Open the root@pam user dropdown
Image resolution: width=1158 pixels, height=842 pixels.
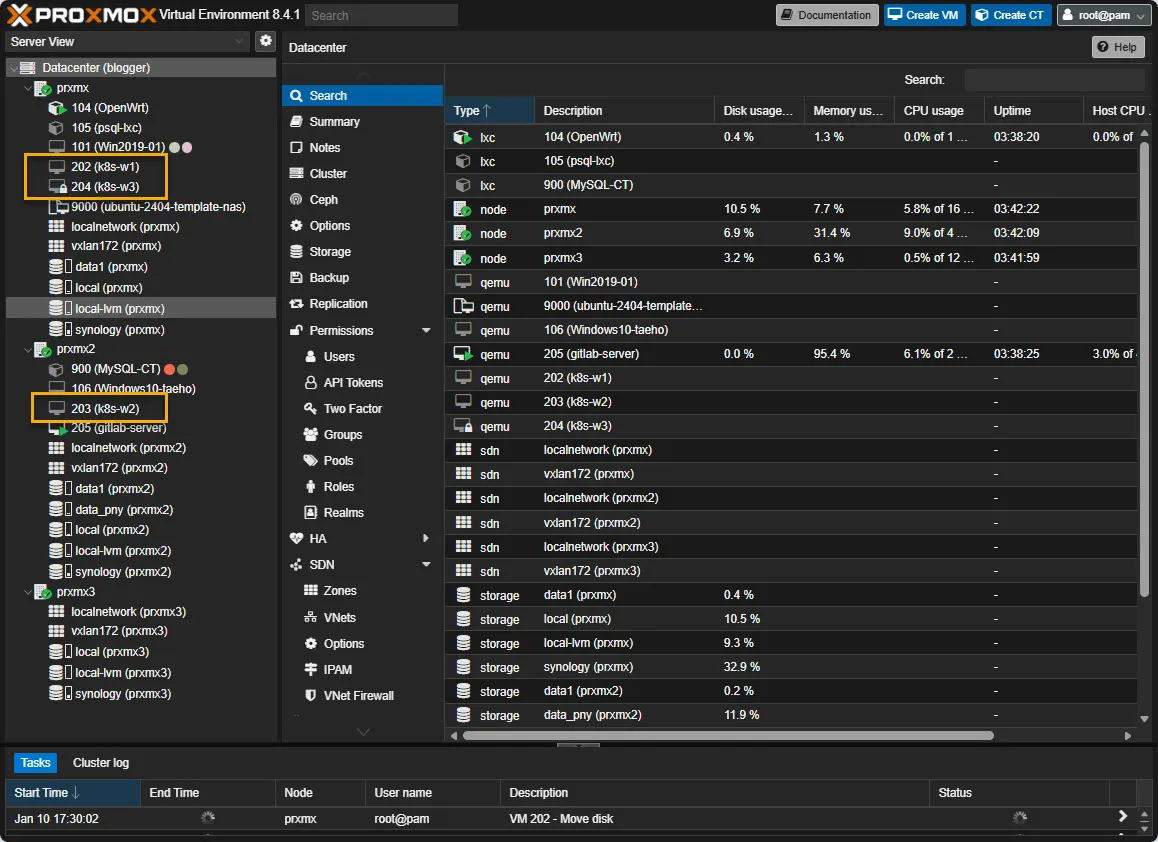pyautogui.click(x=1103, y=15)
